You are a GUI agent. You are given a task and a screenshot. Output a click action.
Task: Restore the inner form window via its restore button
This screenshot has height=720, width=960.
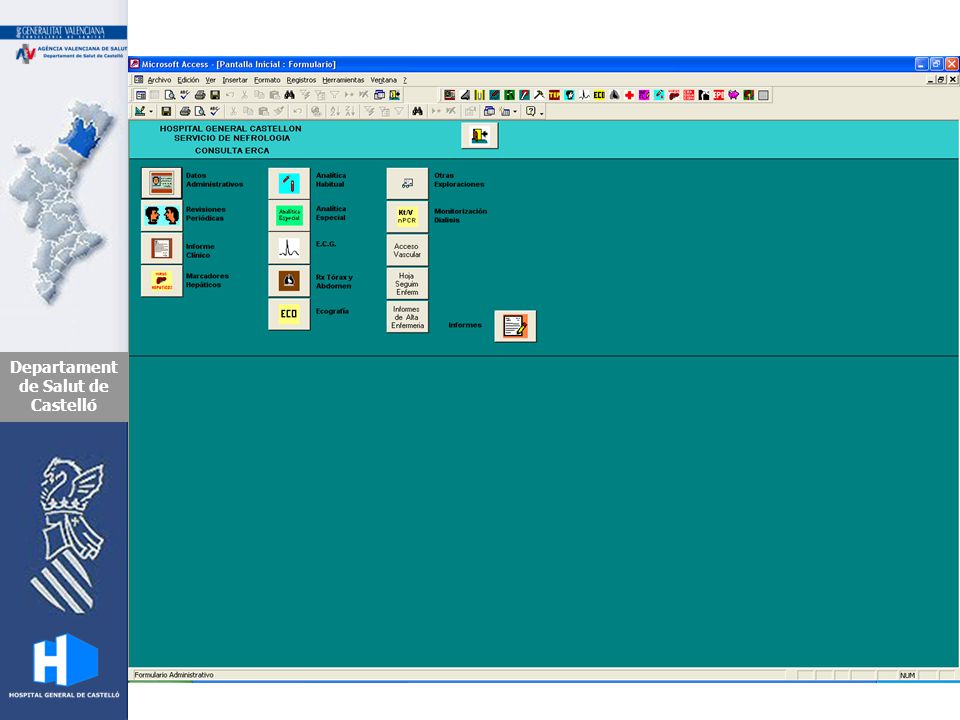(x=942, y=80)
